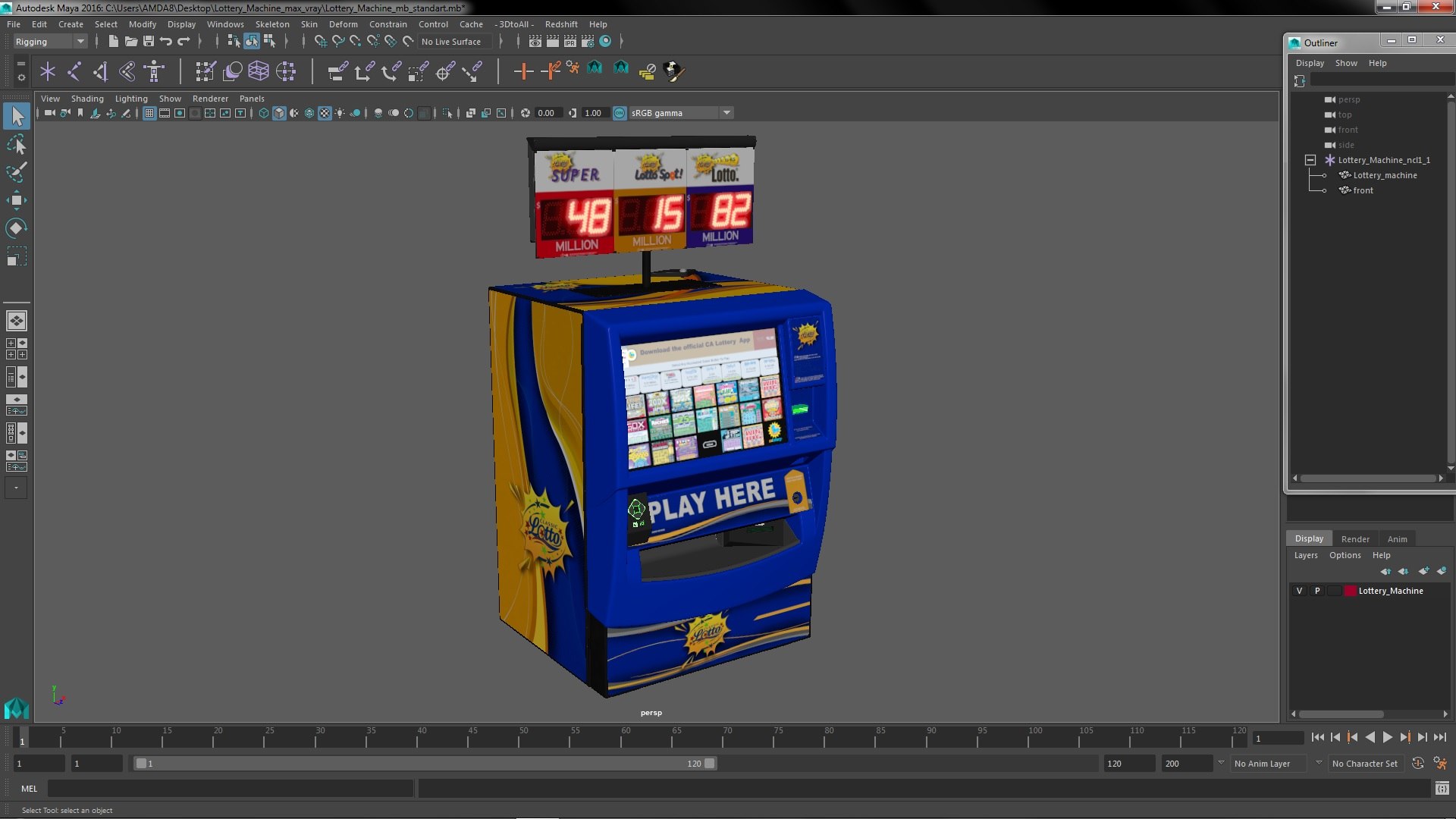Select the Create Joints shelf icon
The height and width of the screenshot is (819, 1456).
74,71
